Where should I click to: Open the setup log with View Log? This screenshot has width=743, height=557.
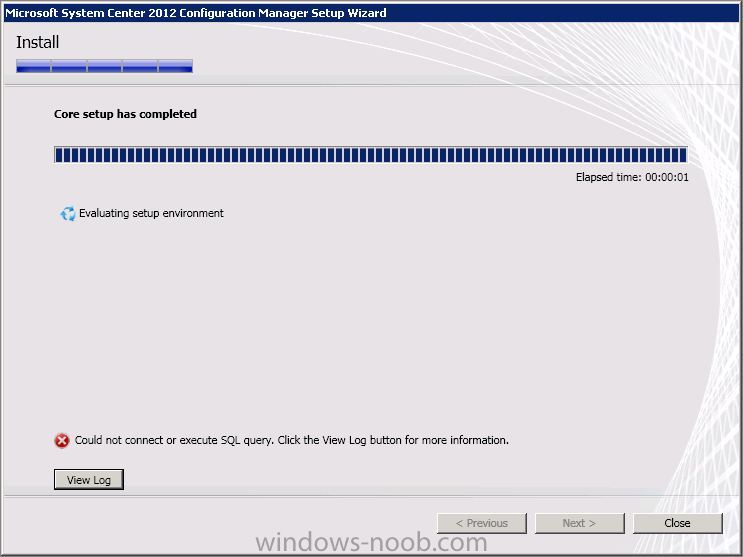point(89,479)
